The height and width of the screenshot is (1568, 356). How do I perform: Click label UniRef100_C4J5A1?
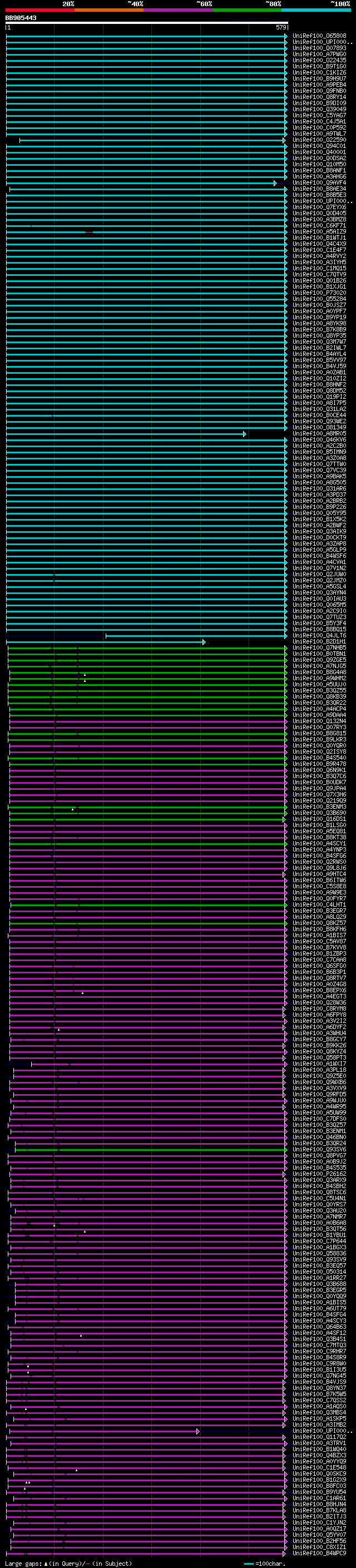tap(319, 122)
